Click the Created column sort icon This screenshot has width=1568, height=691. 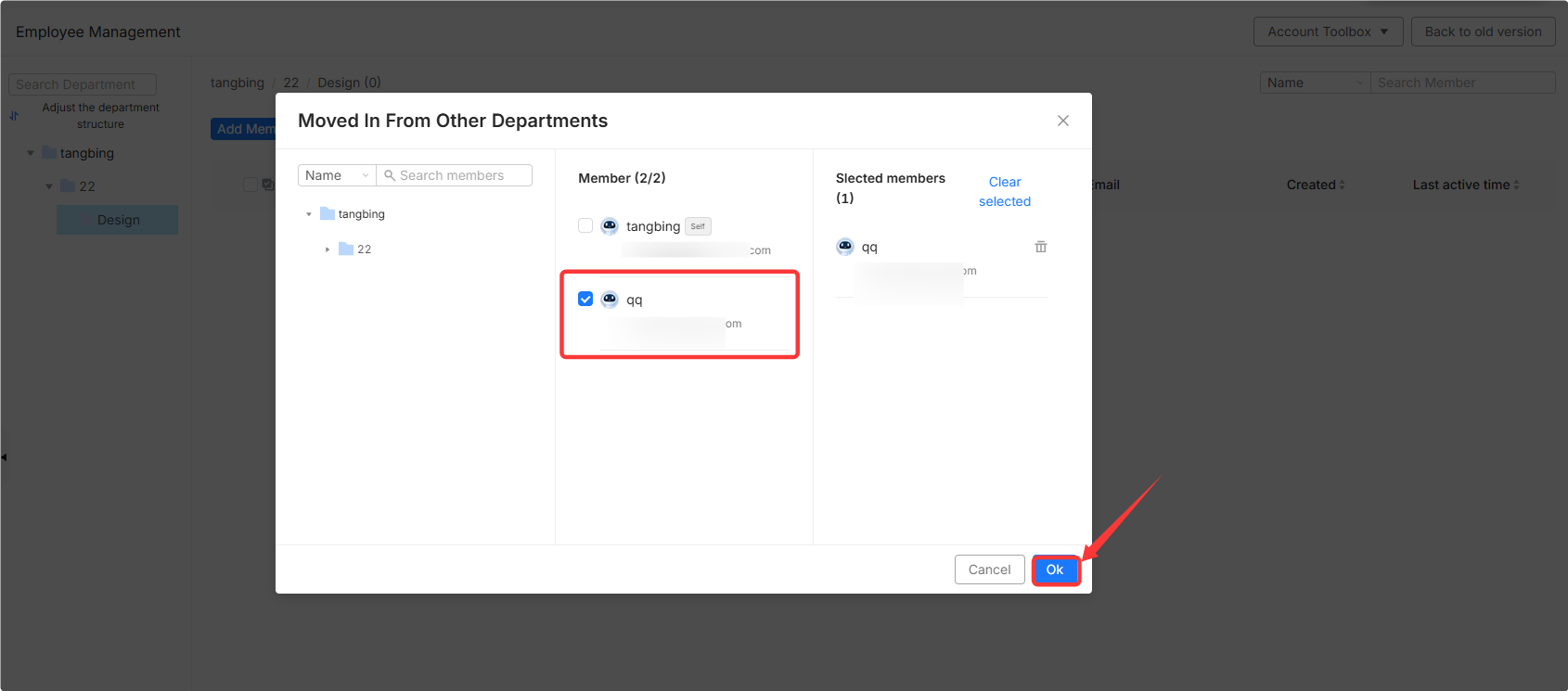[1342, 185]
